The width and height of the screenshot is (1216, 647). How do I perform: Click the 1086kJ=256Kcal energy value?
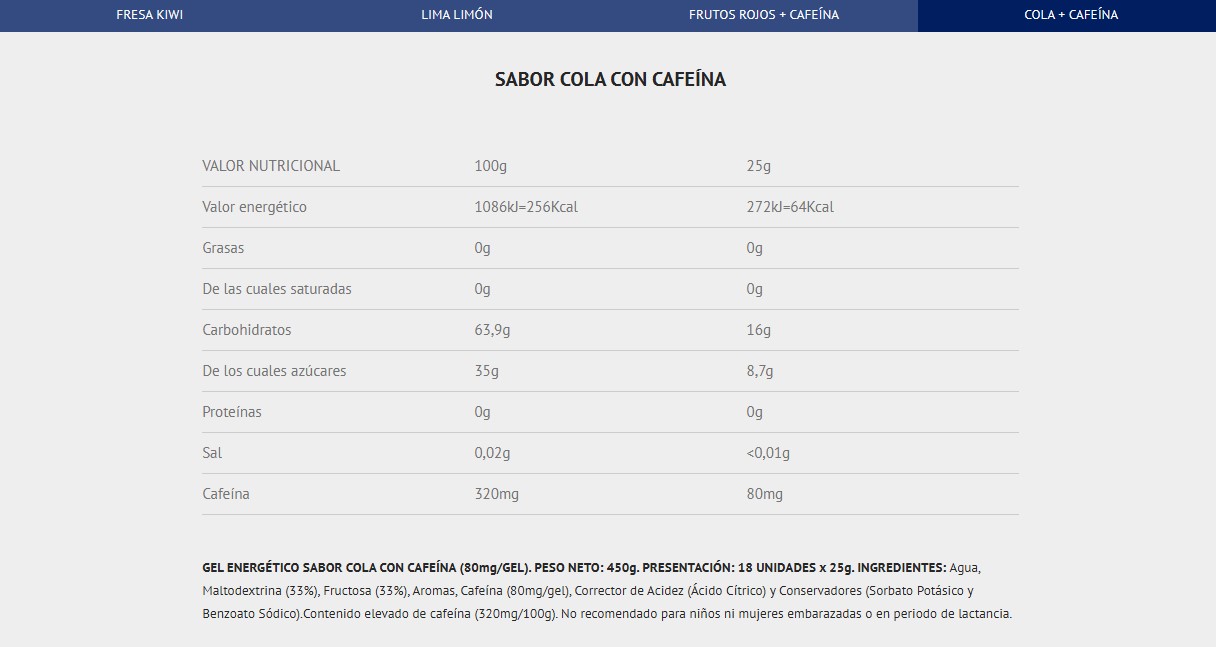coord(526,207)
